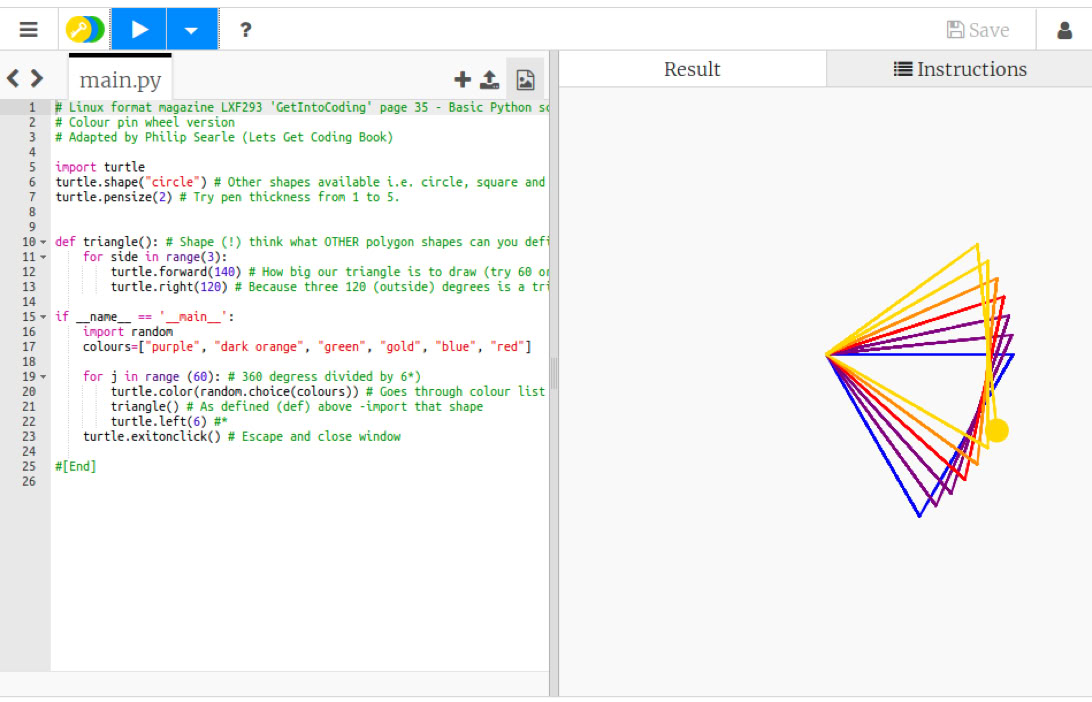Click the colours list assignment line
The height and width of the screenshot is (702, 1092).
(306, 347)
